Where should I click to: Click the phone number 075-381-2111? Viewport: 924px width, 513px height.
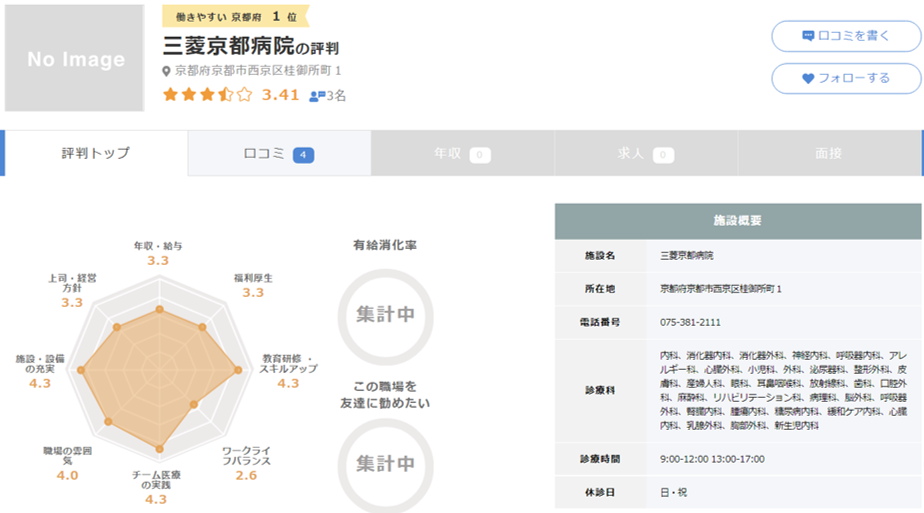(690, 322)
